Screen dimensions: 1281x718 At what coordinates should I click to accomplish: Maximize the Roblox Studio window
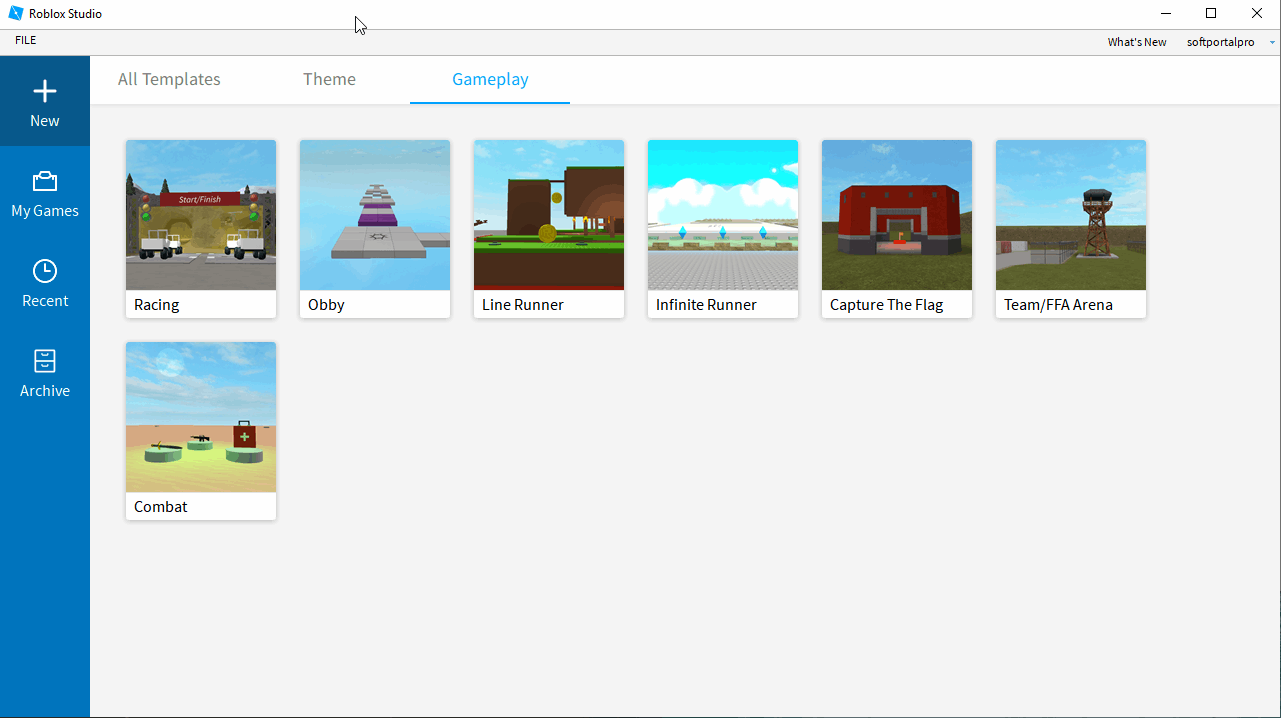point(1211,14)
